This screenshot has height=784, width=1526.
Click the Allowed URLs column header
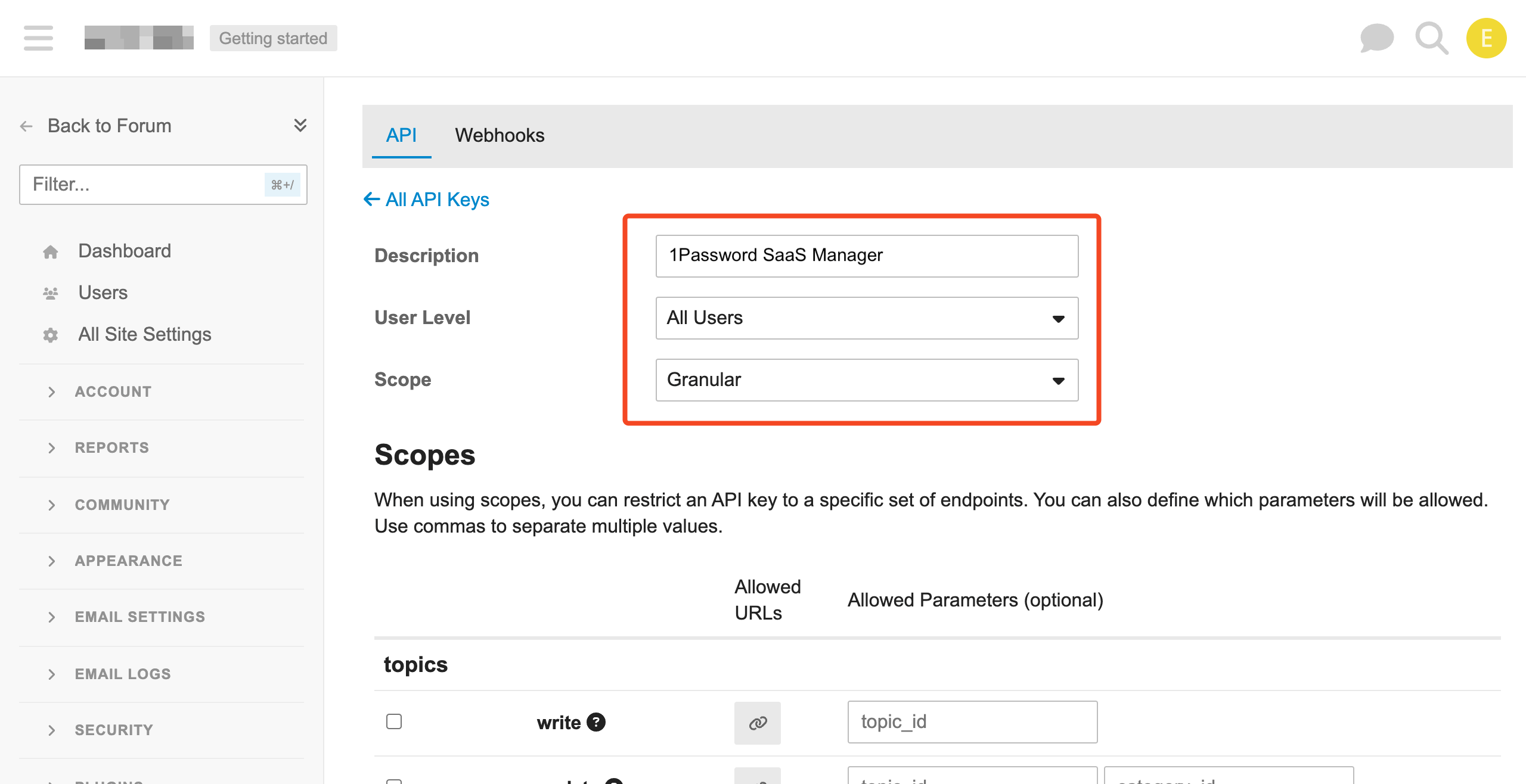point(768,601)
